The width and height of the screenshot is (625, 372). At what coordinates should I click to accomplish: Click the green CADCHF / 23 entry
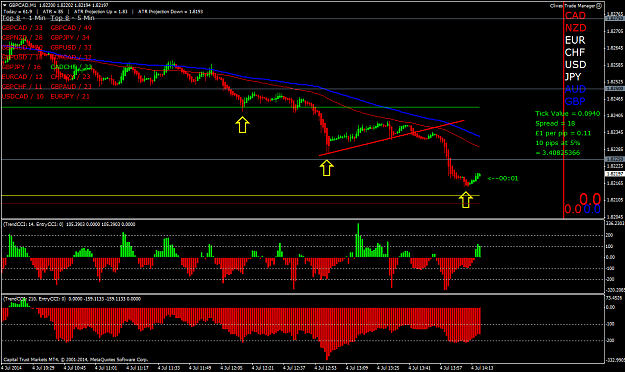pos(71,67)
